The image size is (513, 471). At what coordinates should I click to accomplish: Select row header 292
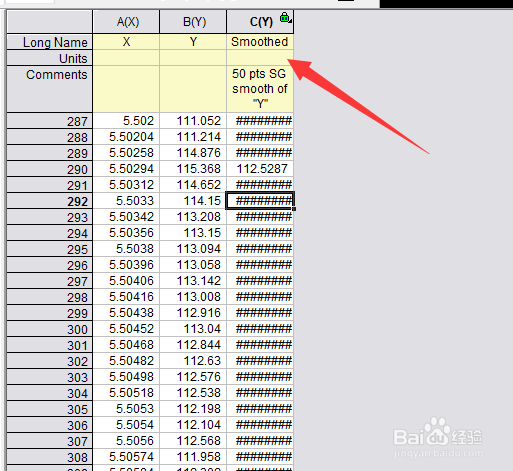coord(50,201)
